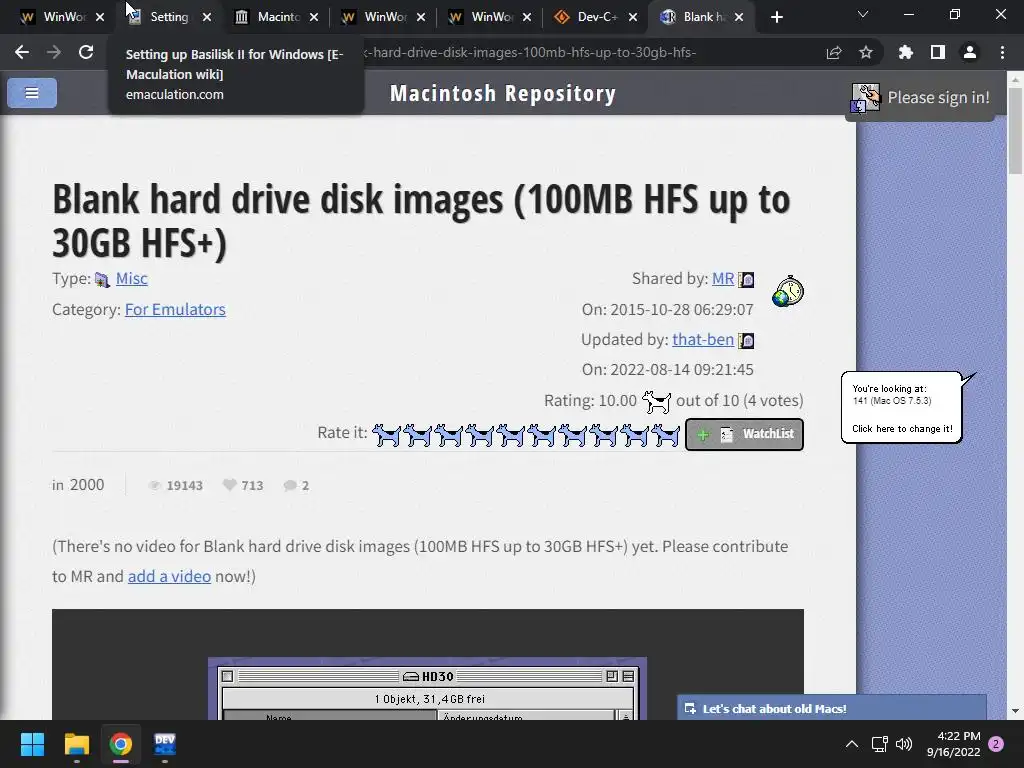Reload the current page

[86, 52]
